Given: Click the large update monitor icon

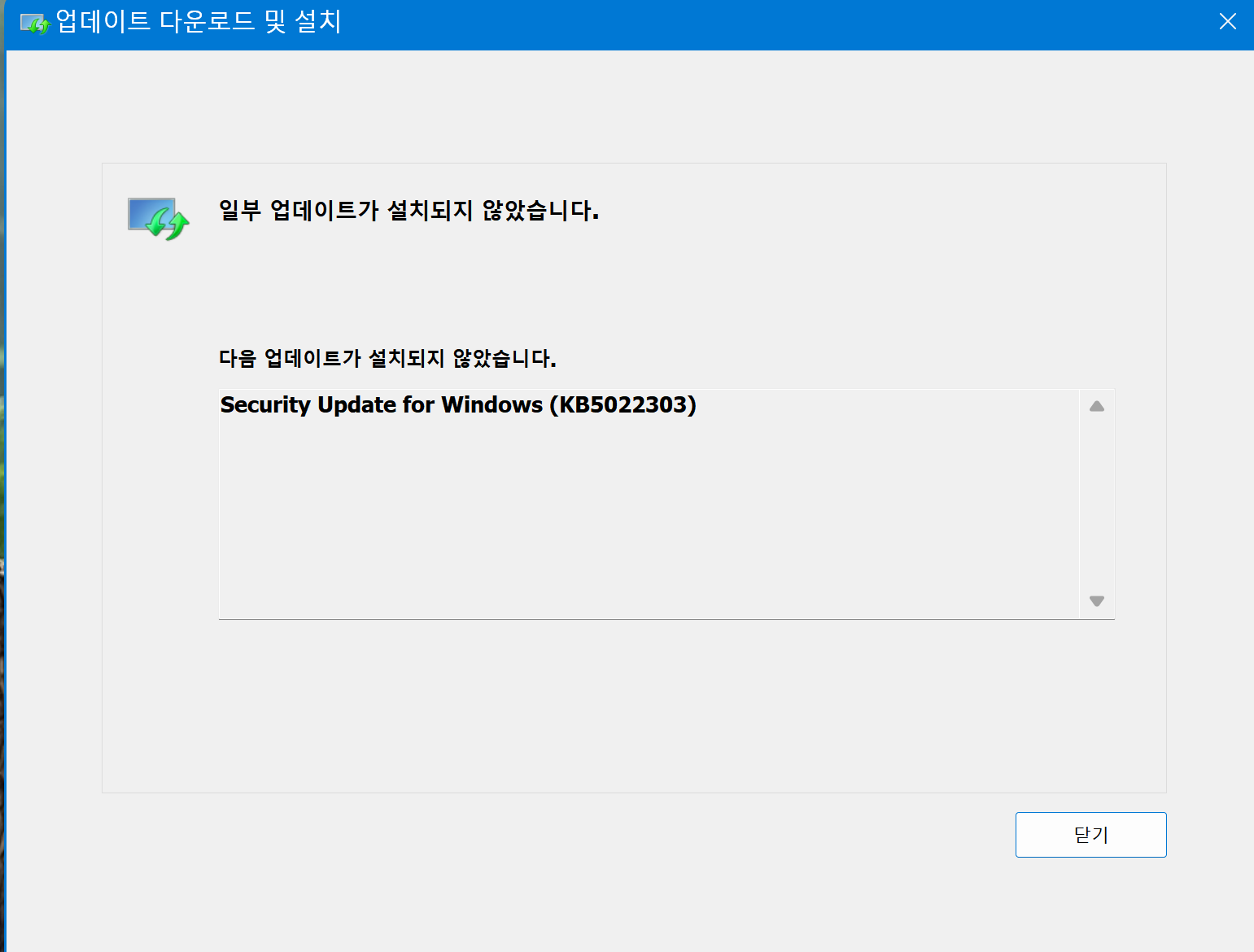Looking at the screenshot, I should (159, 219).
